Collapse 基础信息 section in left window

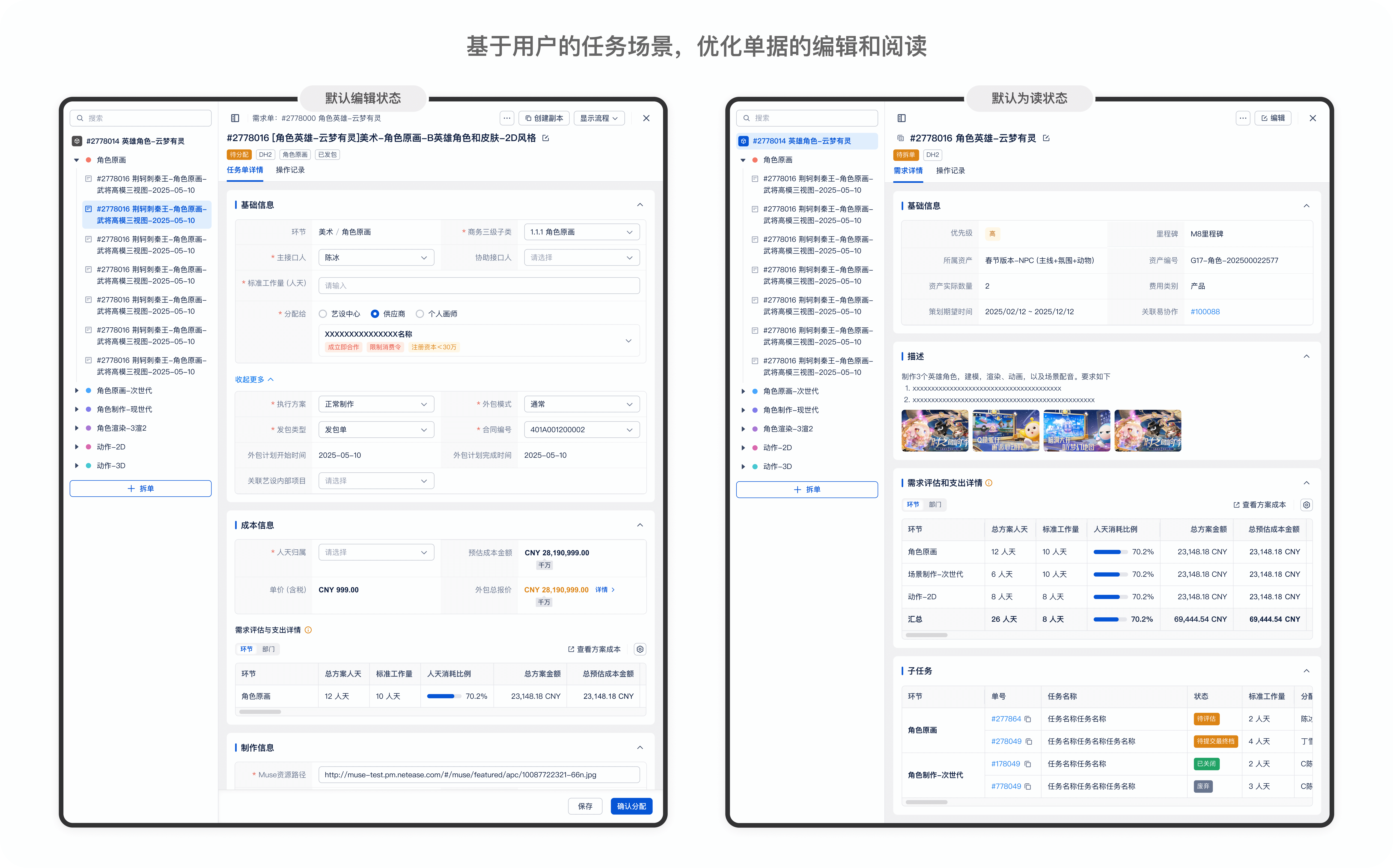coord(640,205)
